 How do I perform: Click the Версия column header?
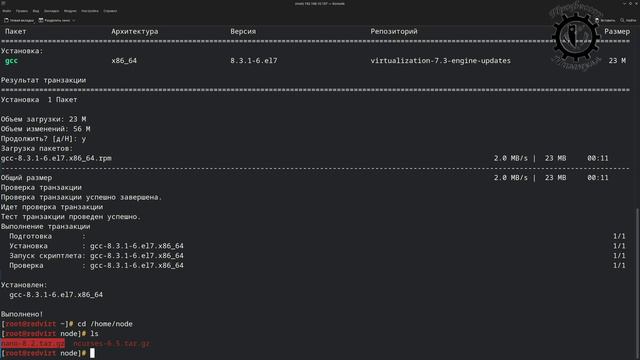click(243, 31)
